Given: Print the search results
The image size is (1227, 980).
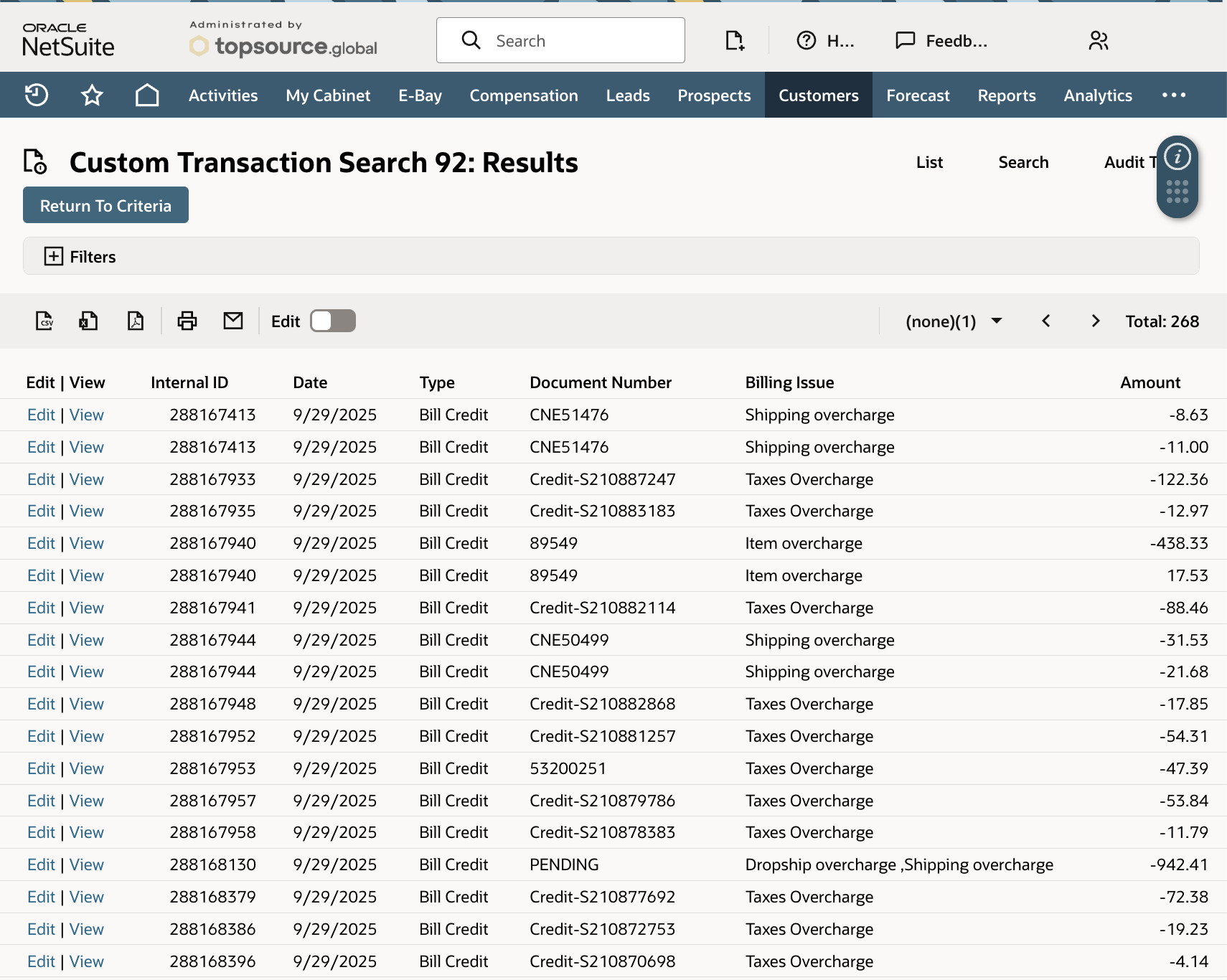Looking at the screenshot, I should 187,321.
